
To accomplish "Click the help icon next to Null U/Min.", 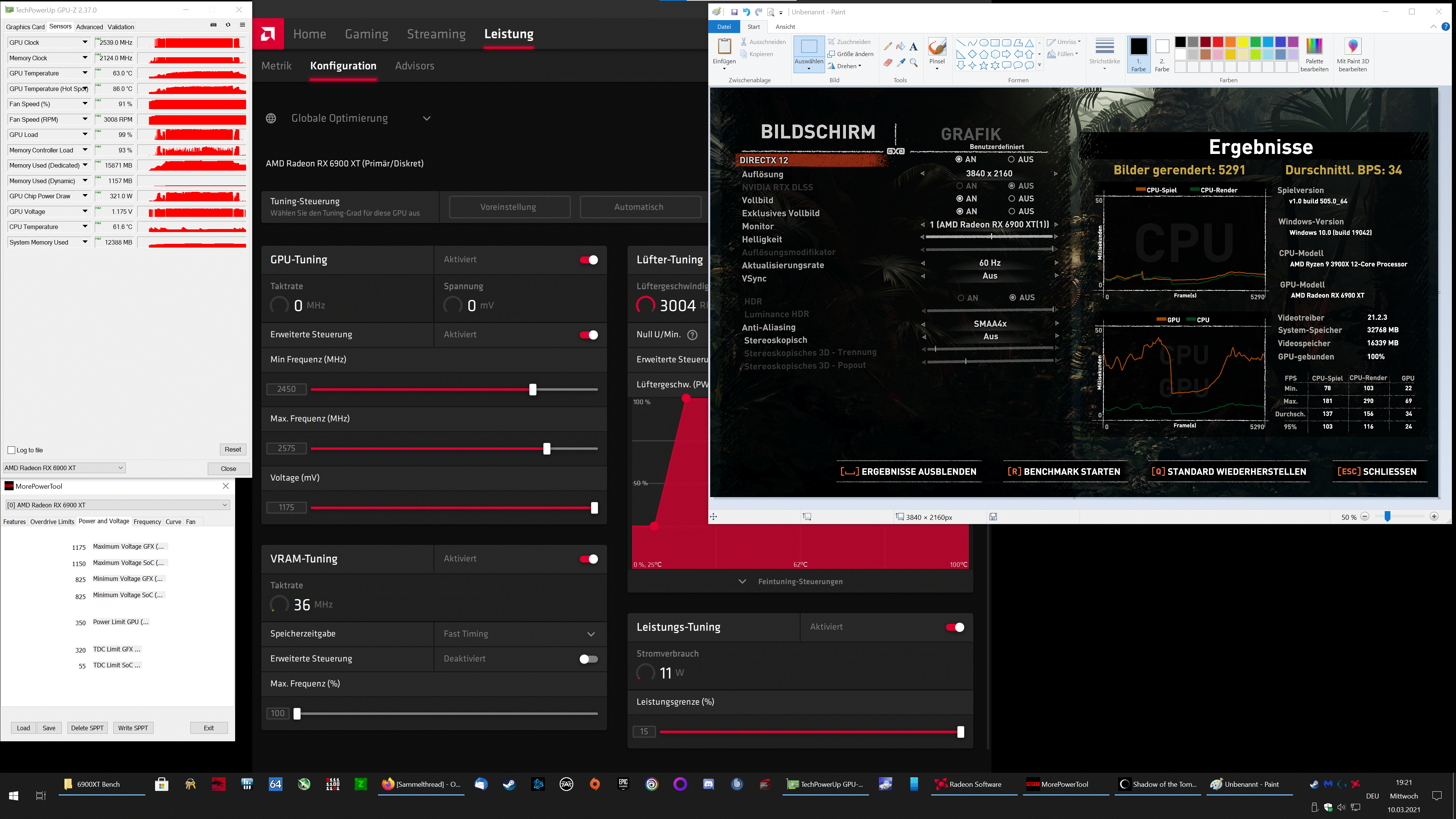I will pos(692,334).
